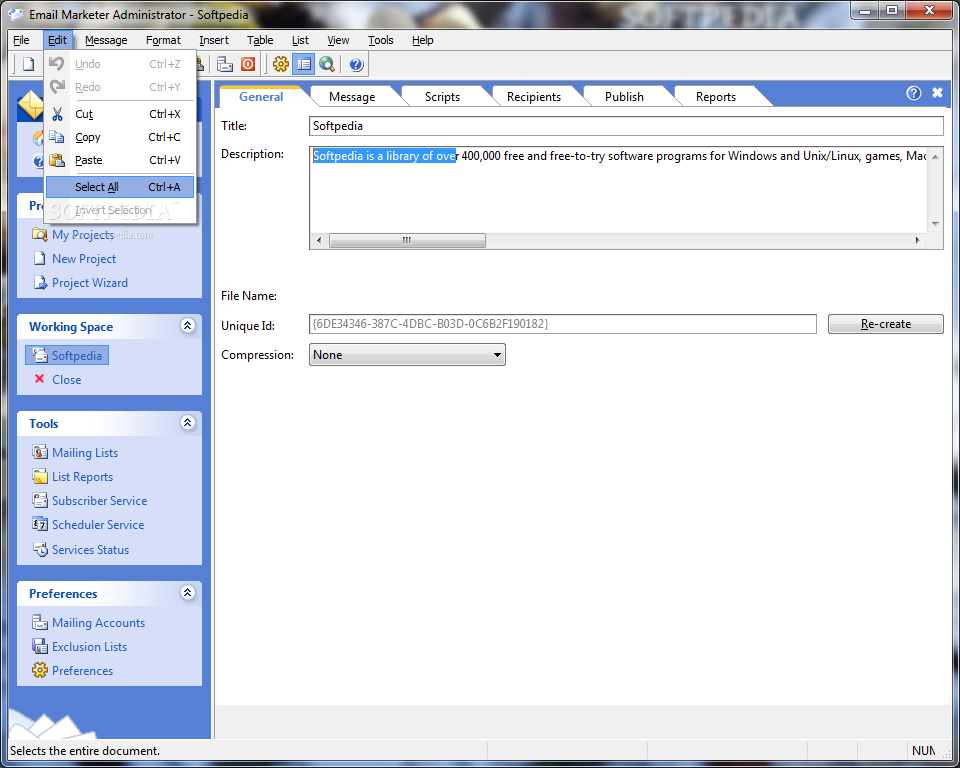Switch to the Recipients tab

[534, 97]
